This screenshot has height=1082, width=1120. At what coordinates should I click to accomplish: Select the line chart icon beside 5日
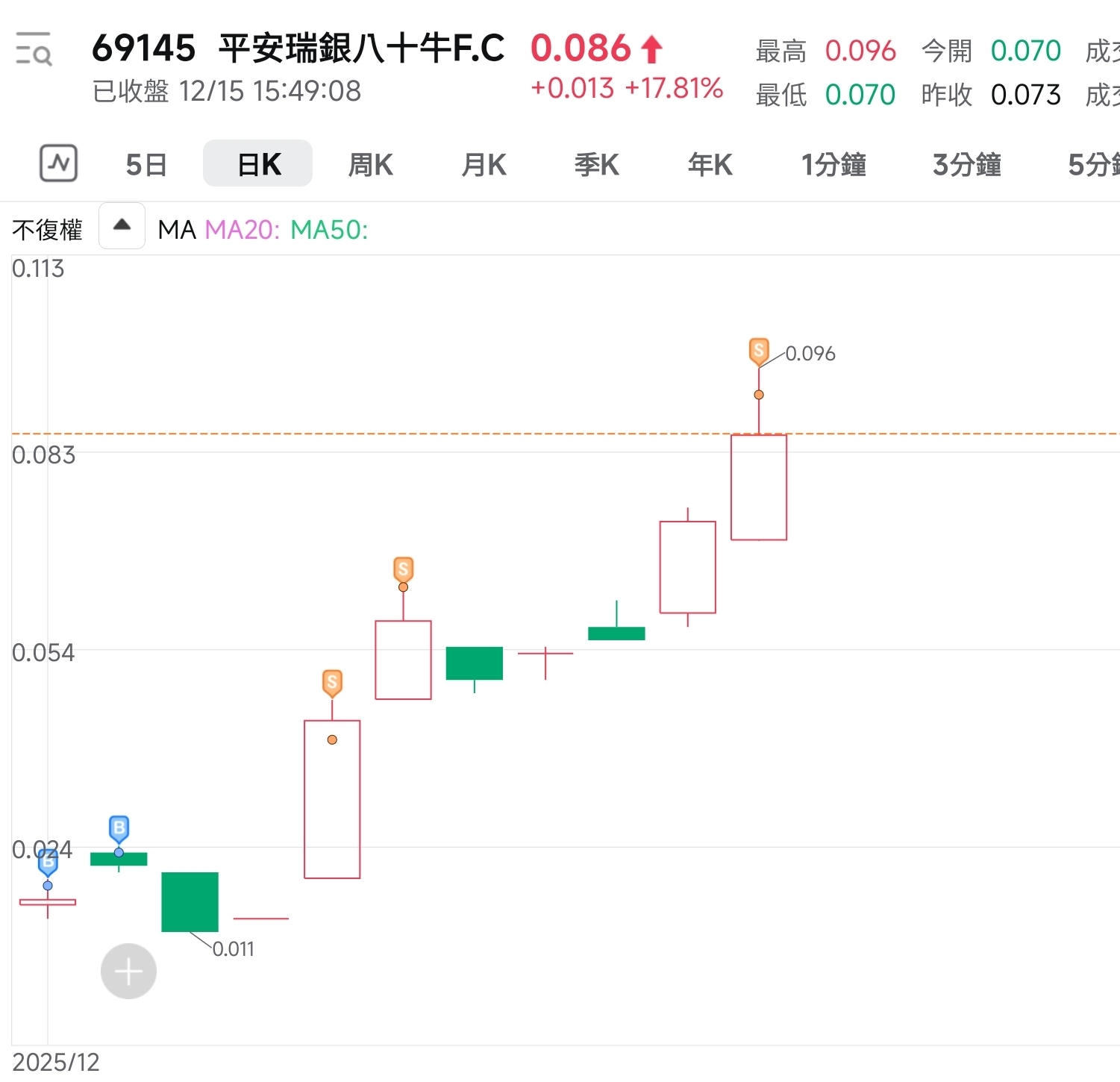(59, 163)
